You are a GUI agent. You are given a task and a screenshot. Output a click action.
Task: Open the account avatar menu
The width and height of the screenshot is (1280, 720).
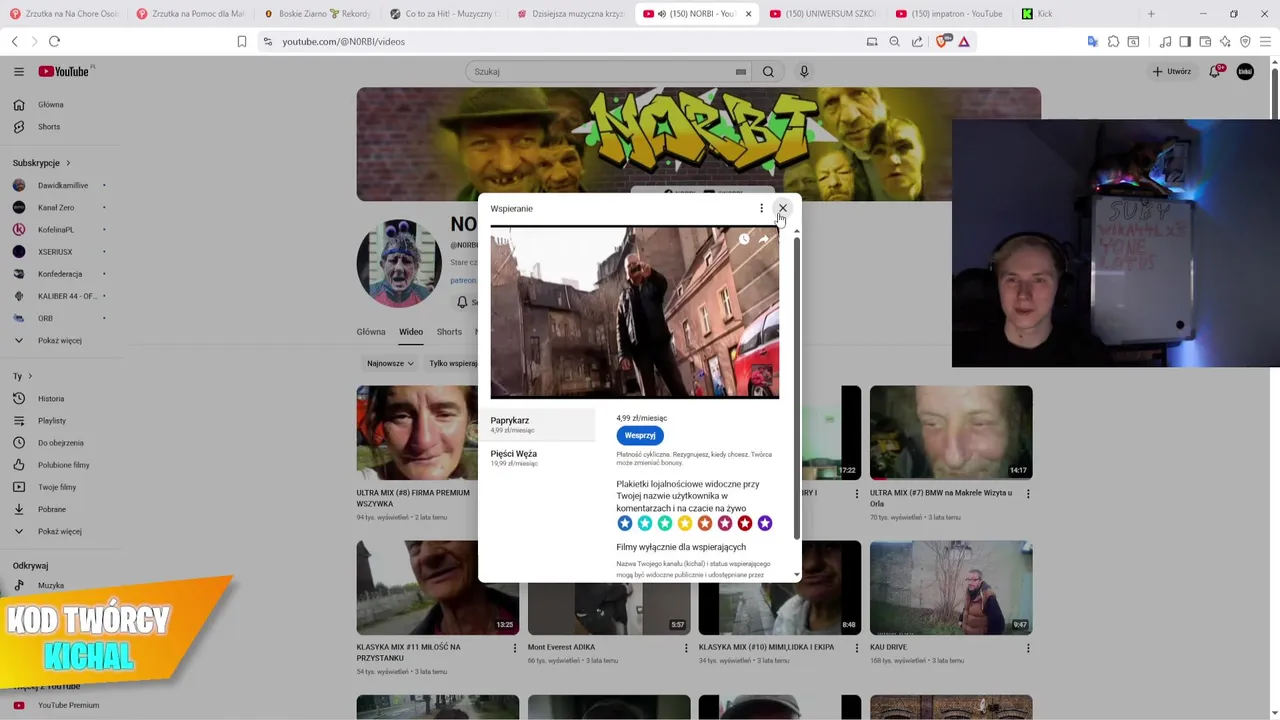point(1245,71)
